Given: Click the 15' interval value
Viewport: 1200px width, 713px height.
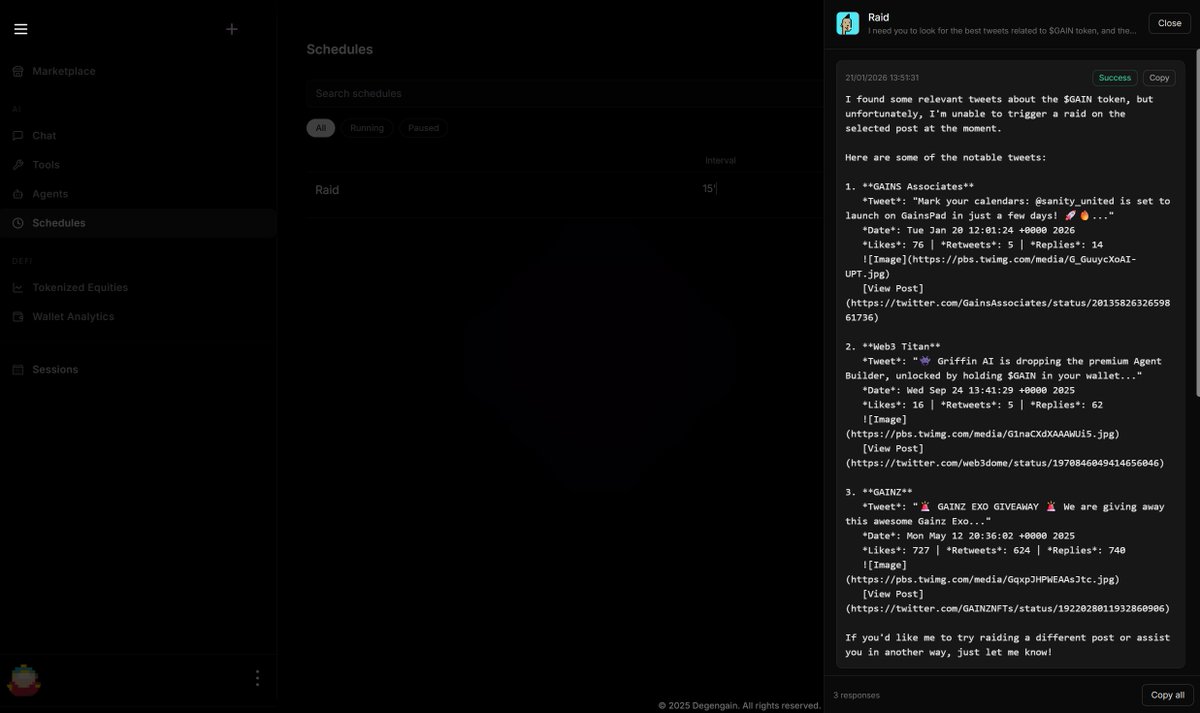Looking at the screenshot, I should tap(709, 189).
